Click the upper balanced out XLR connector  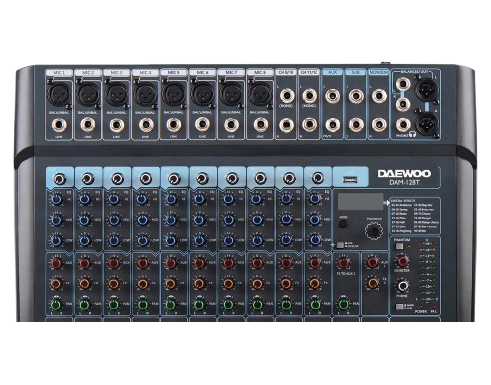427,89
